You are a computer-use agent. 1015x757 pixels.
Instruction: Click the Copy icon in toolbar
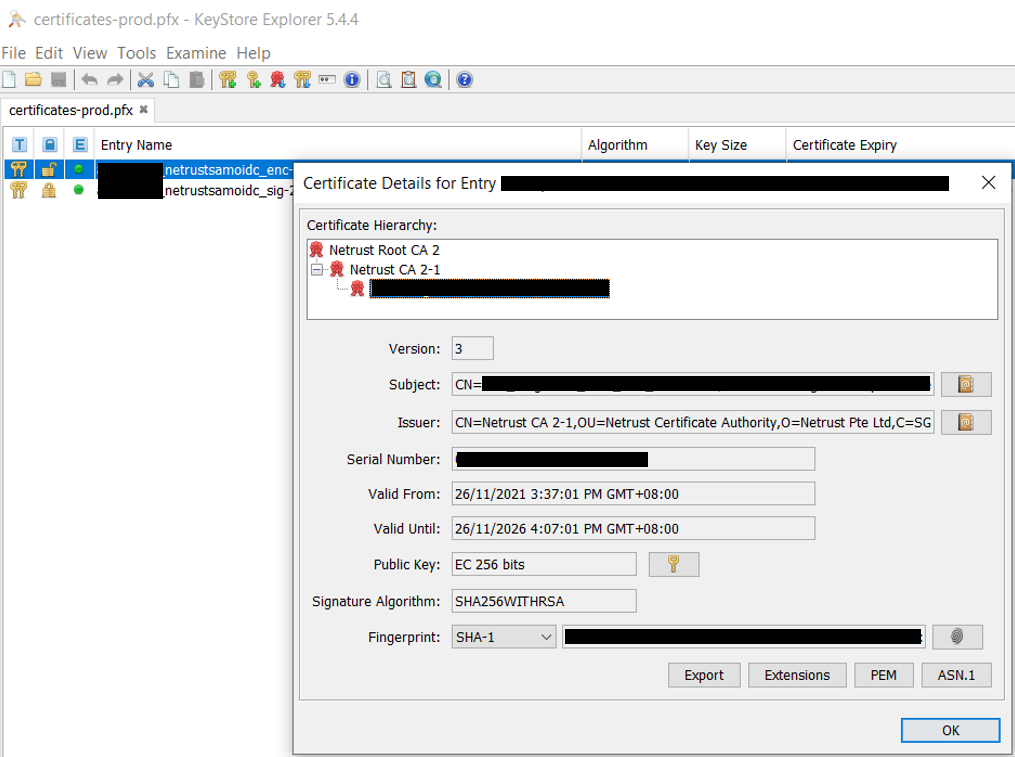[x=171, y=80]
